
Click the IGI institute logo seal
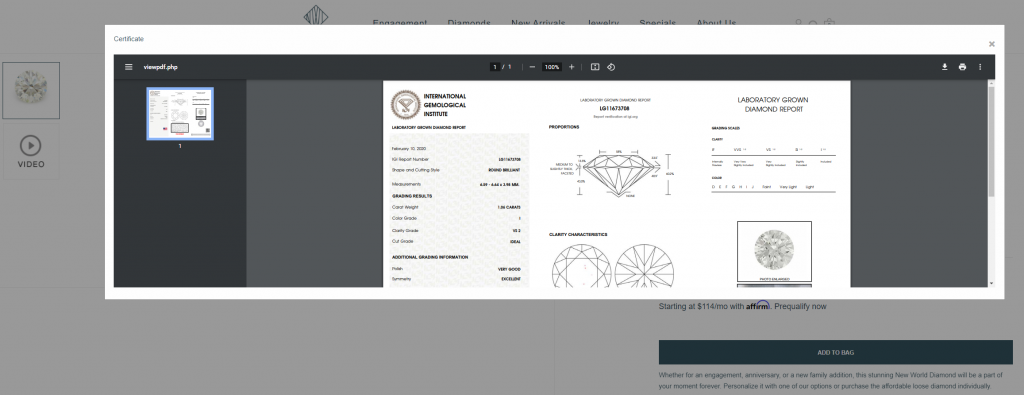click(406, 104)
